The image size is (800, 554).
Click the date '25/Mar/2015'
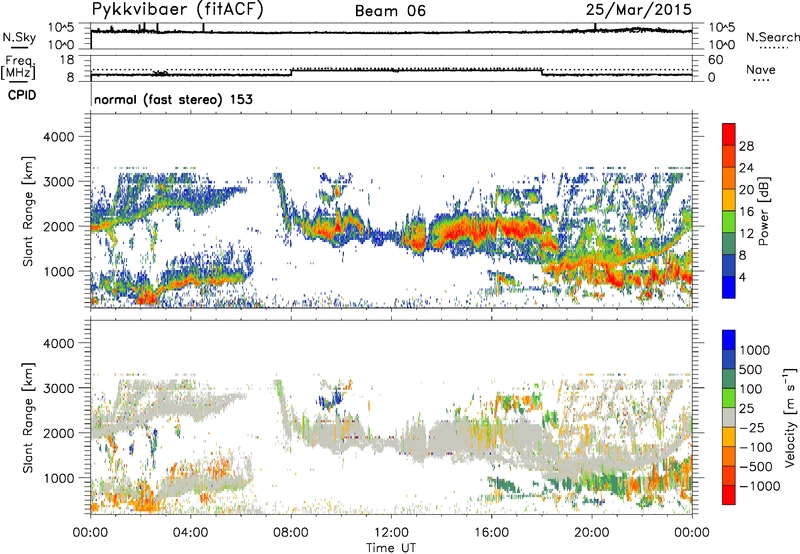click(638, 9)
